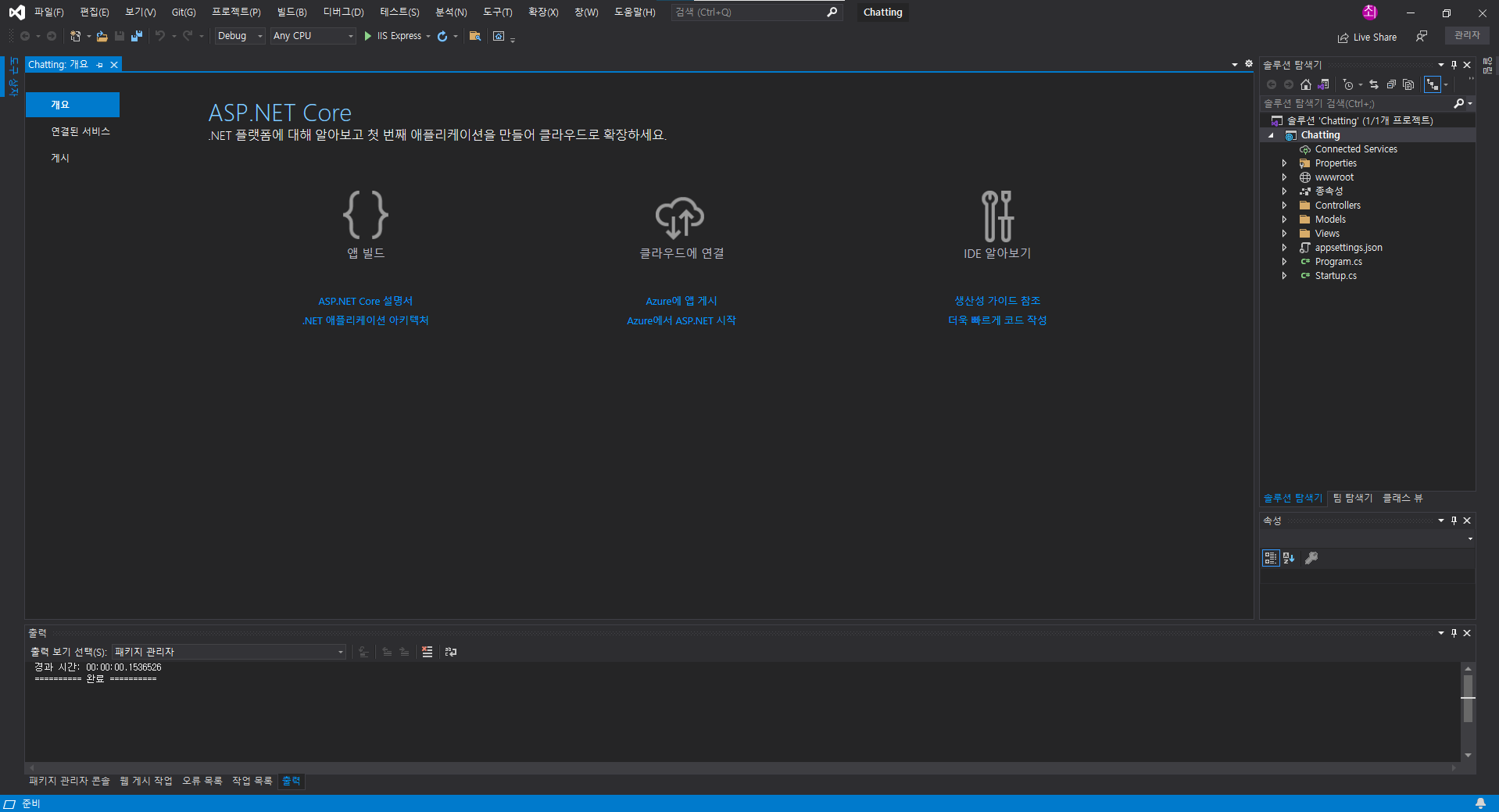The height and width of the screenshot is (812, 1499).
Task: Click the Property Pages wrench icon
Action: 1312,558
